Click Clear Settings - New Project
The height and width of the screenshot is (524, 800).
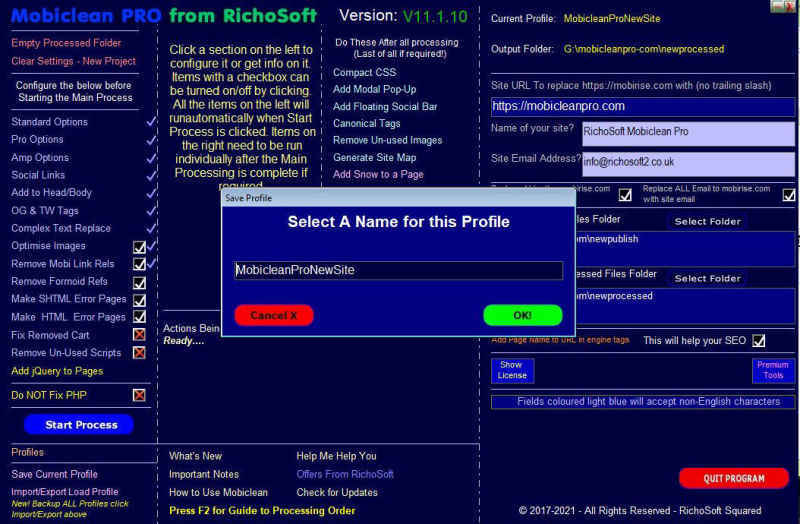(73, 61)
